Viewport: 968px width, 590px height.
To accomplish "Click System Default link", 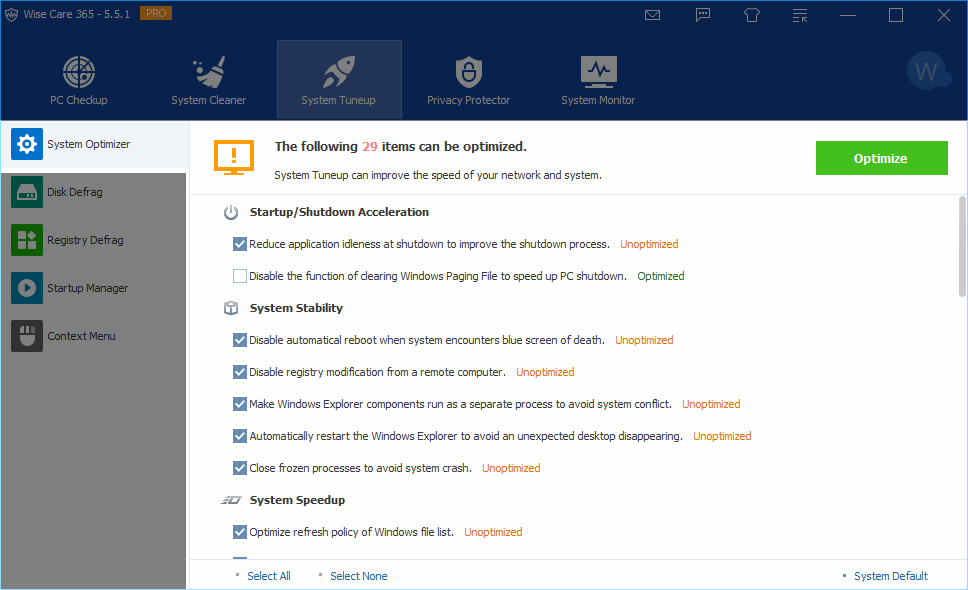I will (891, 576).
